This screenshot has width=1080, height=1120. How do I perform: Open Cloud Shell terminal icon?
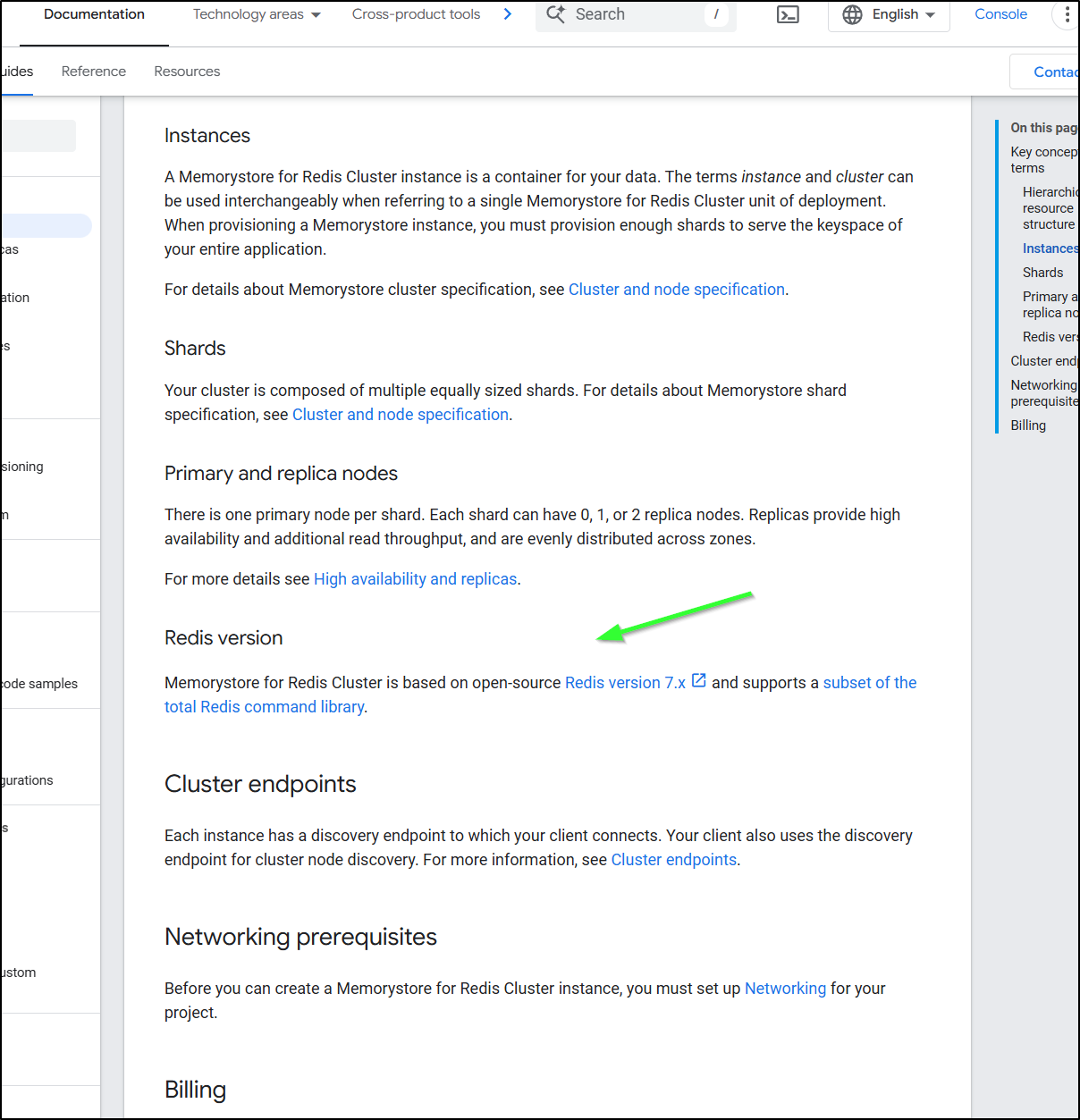coord(788,14)
